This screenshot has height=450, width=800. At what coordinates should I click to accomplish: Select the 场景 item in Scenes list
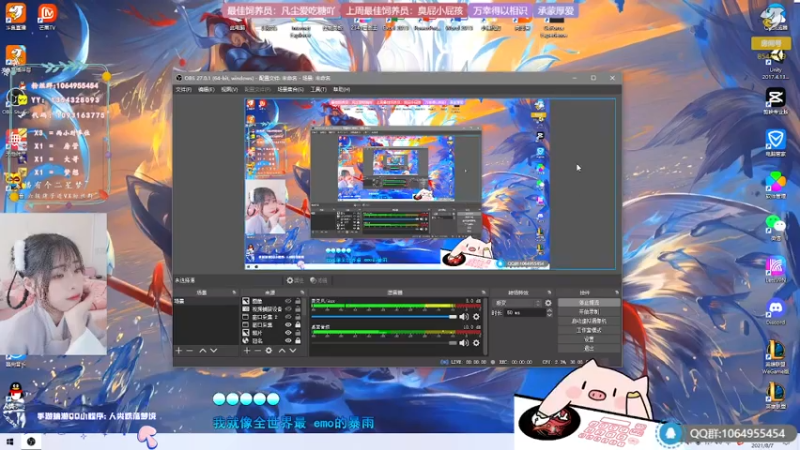206,302
